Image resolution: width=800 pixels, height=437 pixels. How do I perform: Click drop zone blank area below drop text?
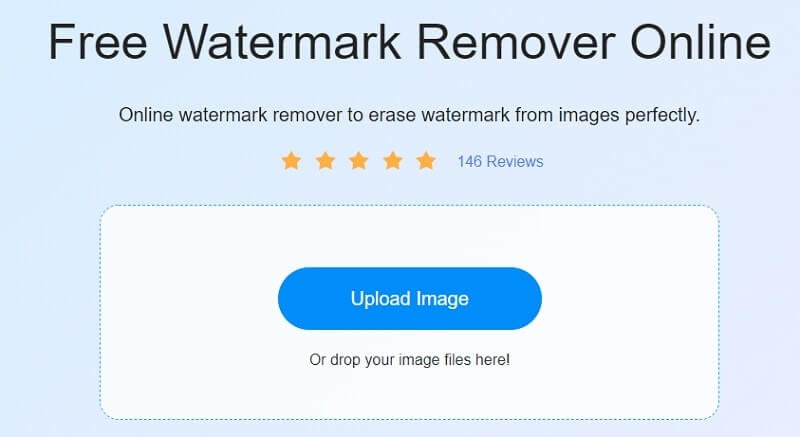click(x=410, y=394)
